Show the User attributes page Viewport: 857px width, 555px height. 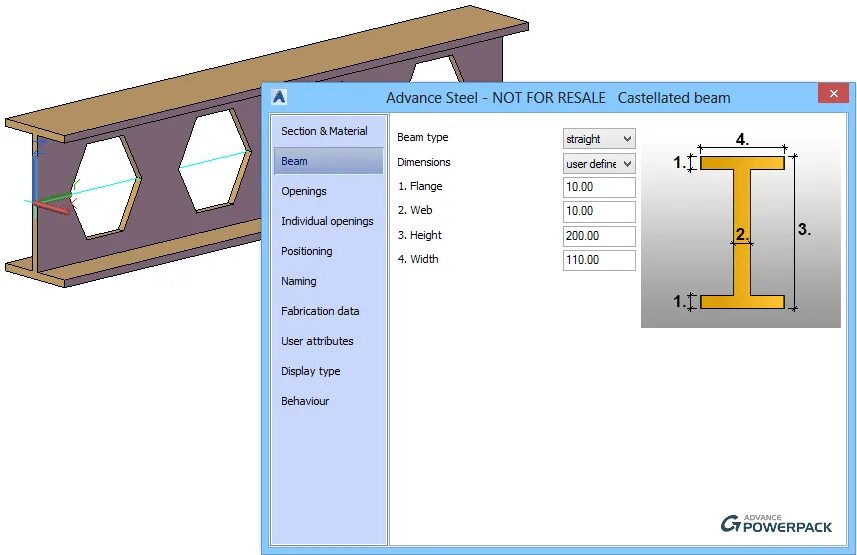tap(317, 341)
